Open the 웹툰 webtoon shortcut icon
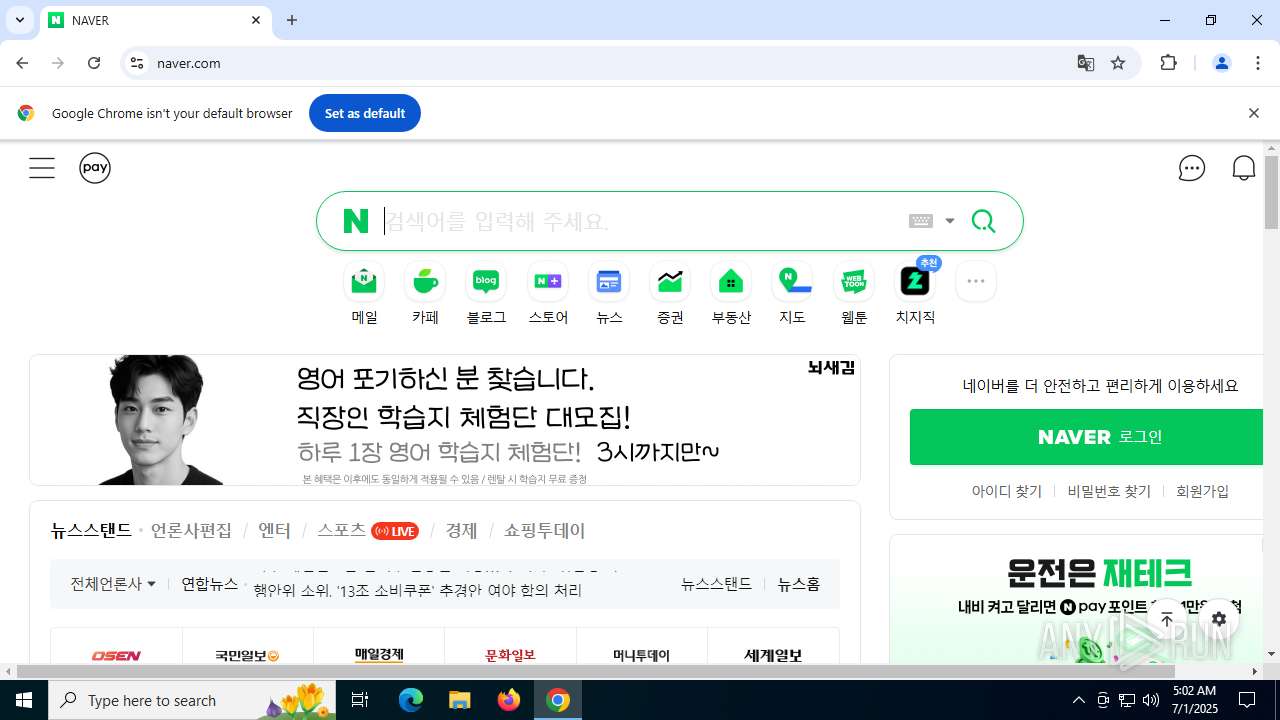Viewport: 1280px width, 720px height. [x=854, y=282]
